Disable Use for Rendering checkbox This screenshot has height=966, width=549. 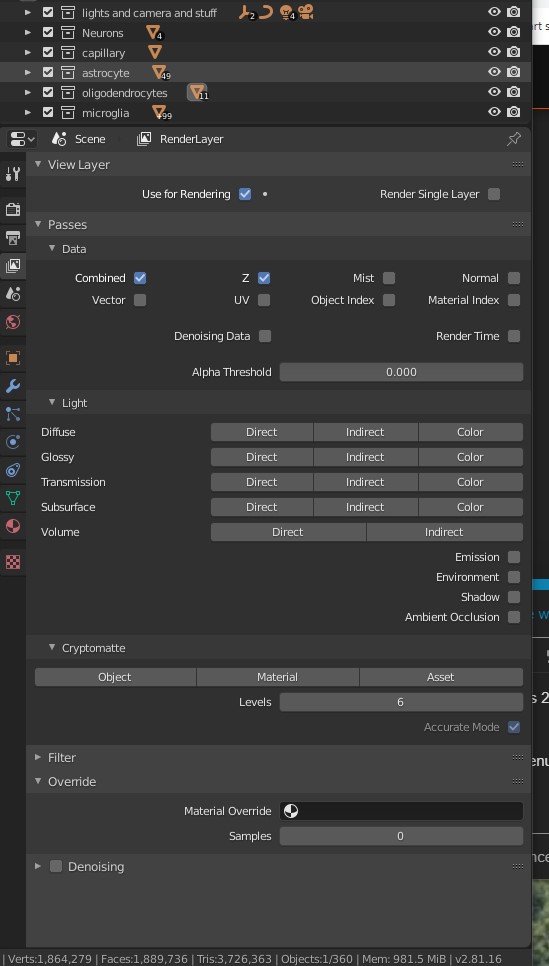pyautogui.click(x=245, y=194)
